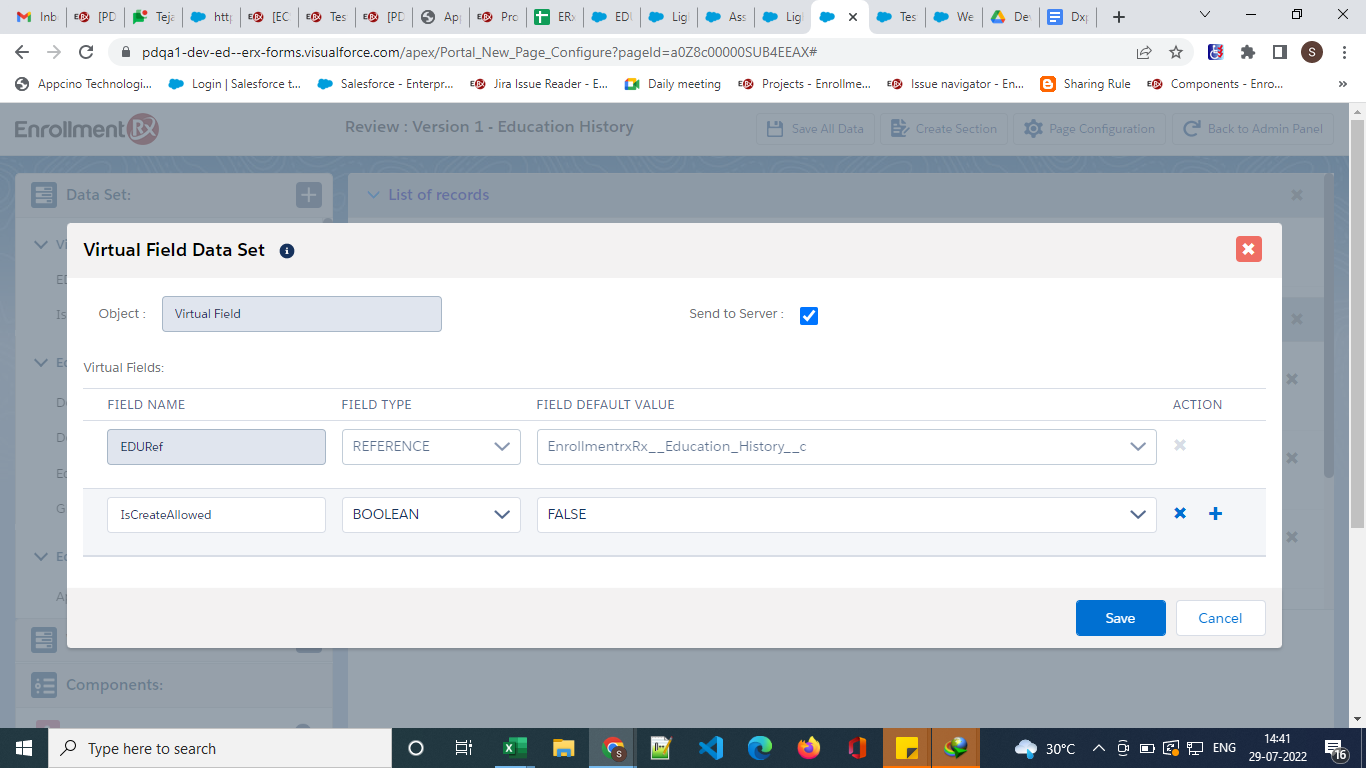
Task: Open EnrollmentrxRx__Education_History__c default value dropdown
Action: point(846,447)
